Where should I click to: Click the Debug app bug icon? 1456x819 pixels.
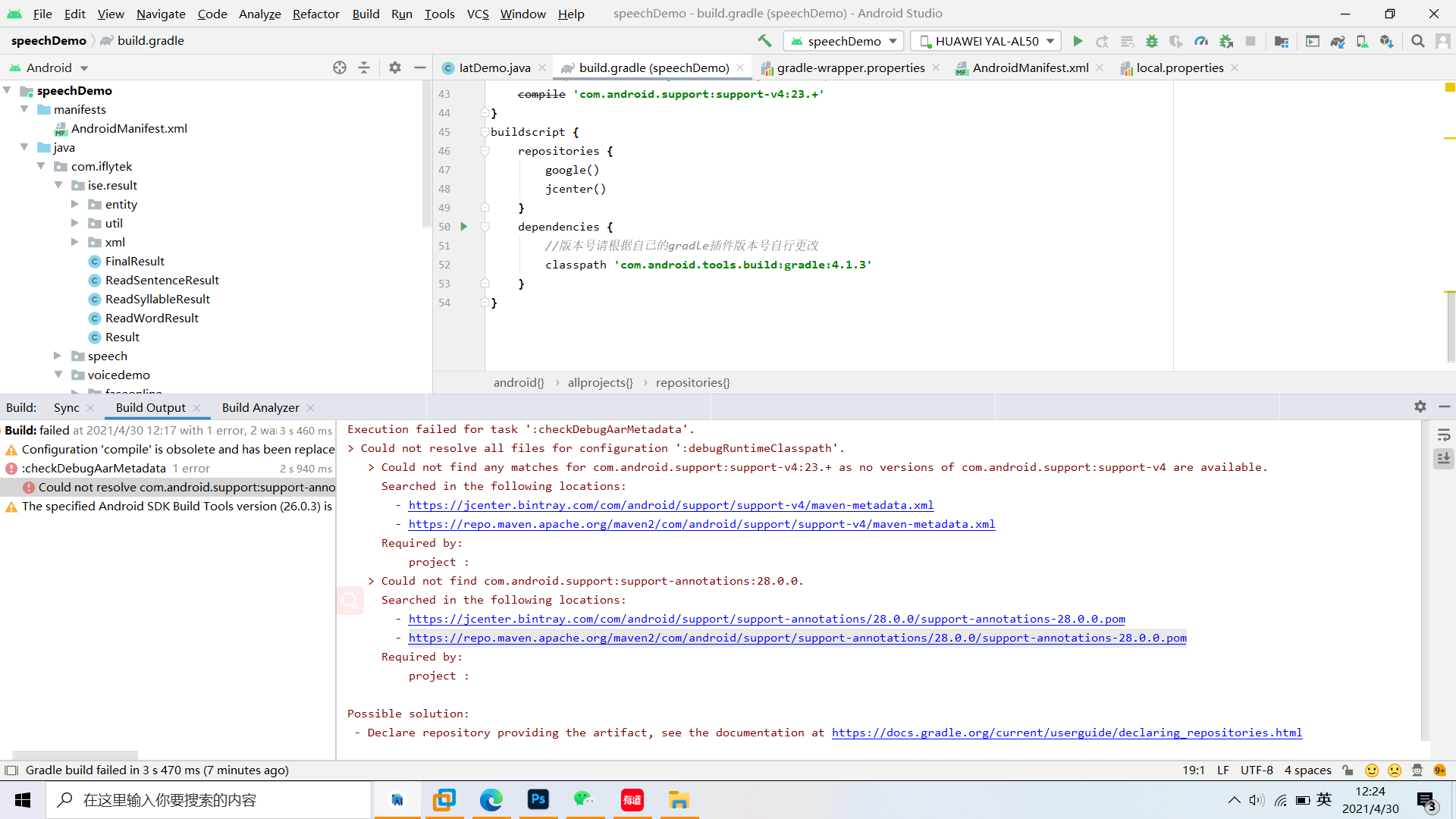[1152, 41]
